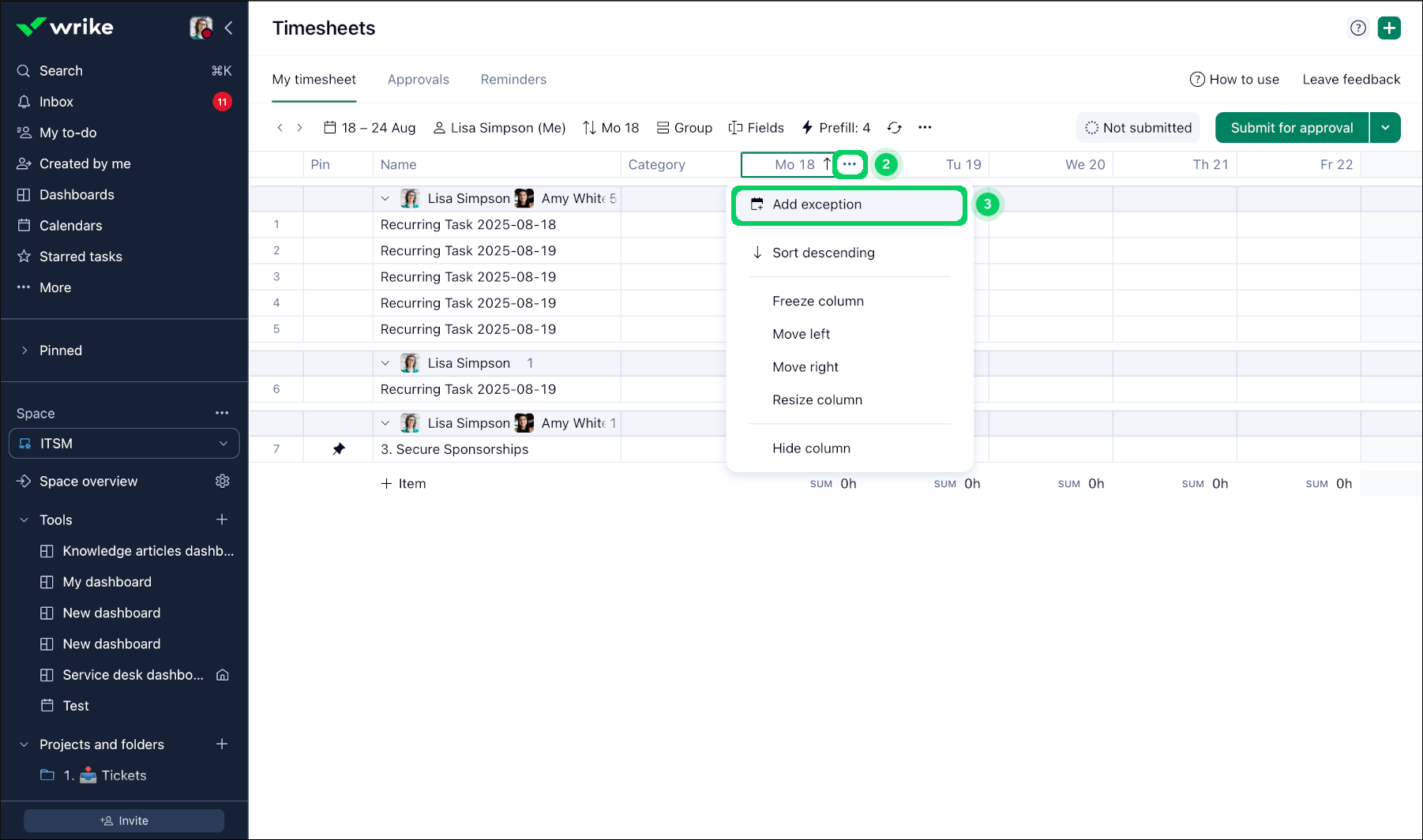The image size is (1423, 840).
Task: Open the ITSM space dropdown
Action: coord(124,444)
